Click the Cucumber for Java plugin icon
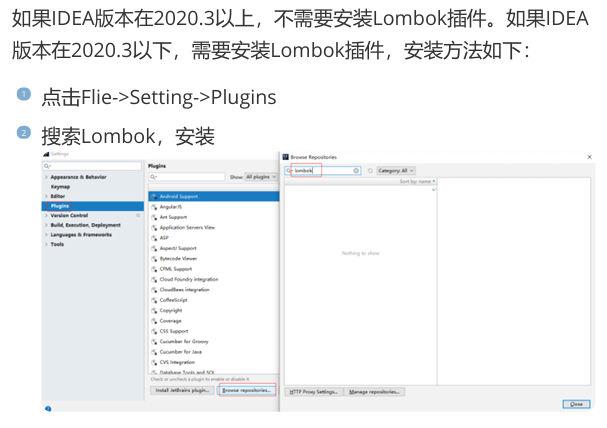The image size is (607, 428). (154, 352)
